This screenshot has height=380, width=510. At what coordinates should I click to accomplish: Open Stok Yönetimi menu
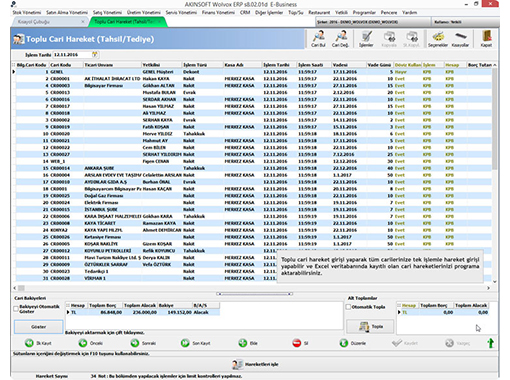click(x=27, y=12)
